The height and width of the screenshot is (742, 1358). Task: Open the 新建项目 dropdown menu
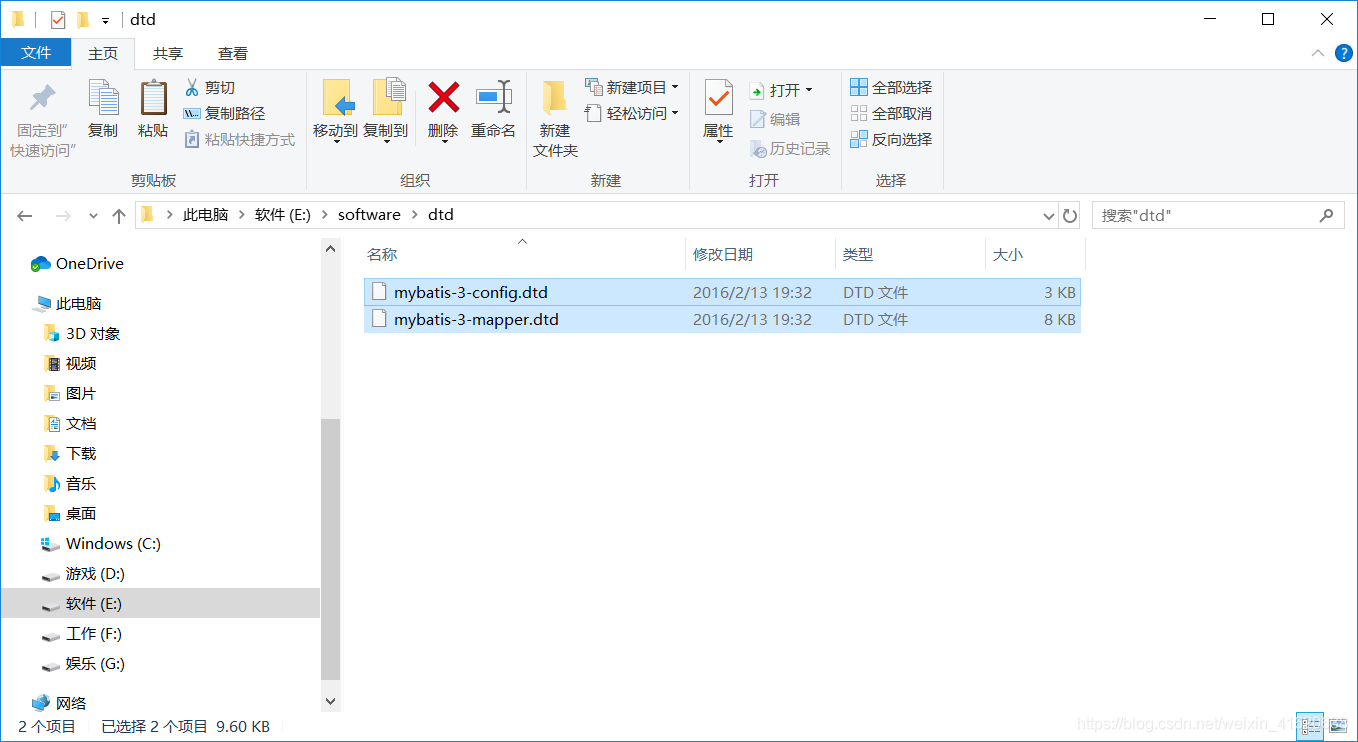pyautogui.click(x=673, y=87)
